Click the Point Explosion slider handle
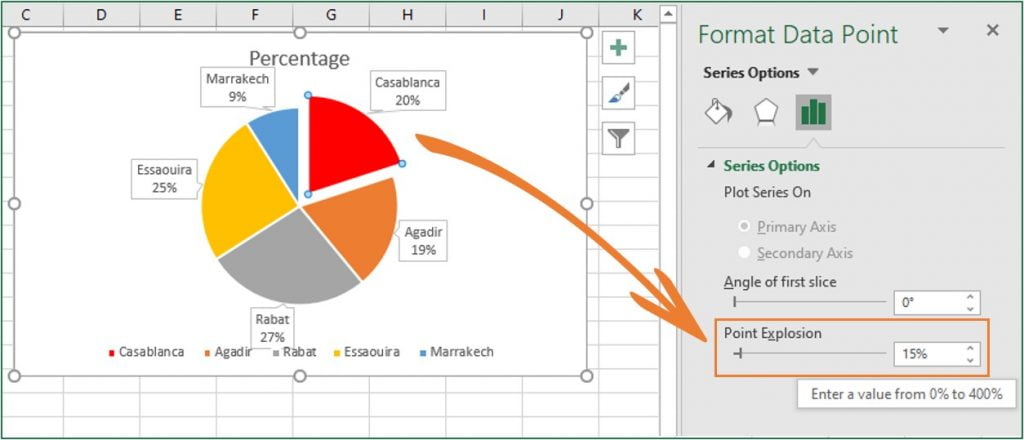Screen dimensions: 1024x440 click(x=739, y=353)
